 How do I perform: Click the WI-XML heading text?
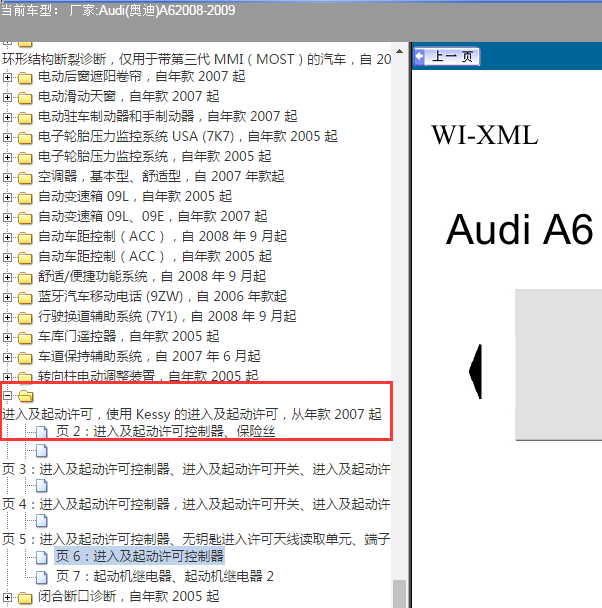click(x=485, y=135)
